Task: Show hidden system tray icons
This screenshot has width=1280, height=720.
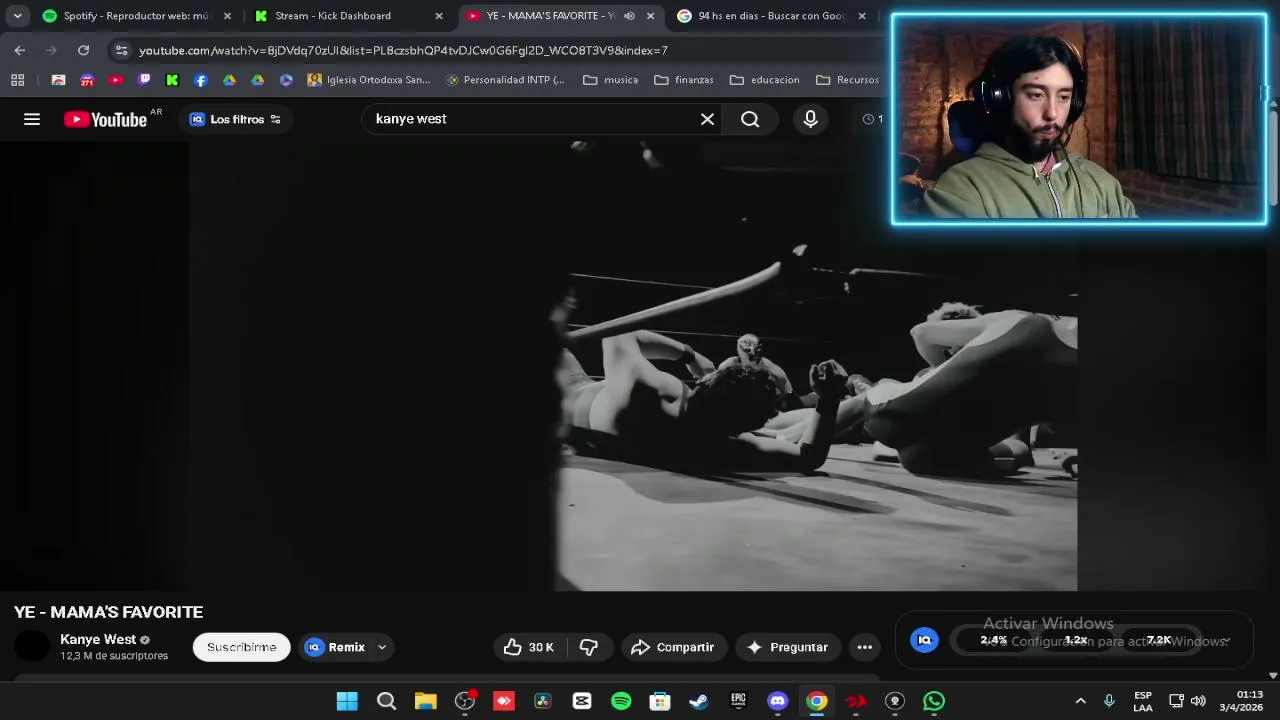Action: [x=1080, y=701]
